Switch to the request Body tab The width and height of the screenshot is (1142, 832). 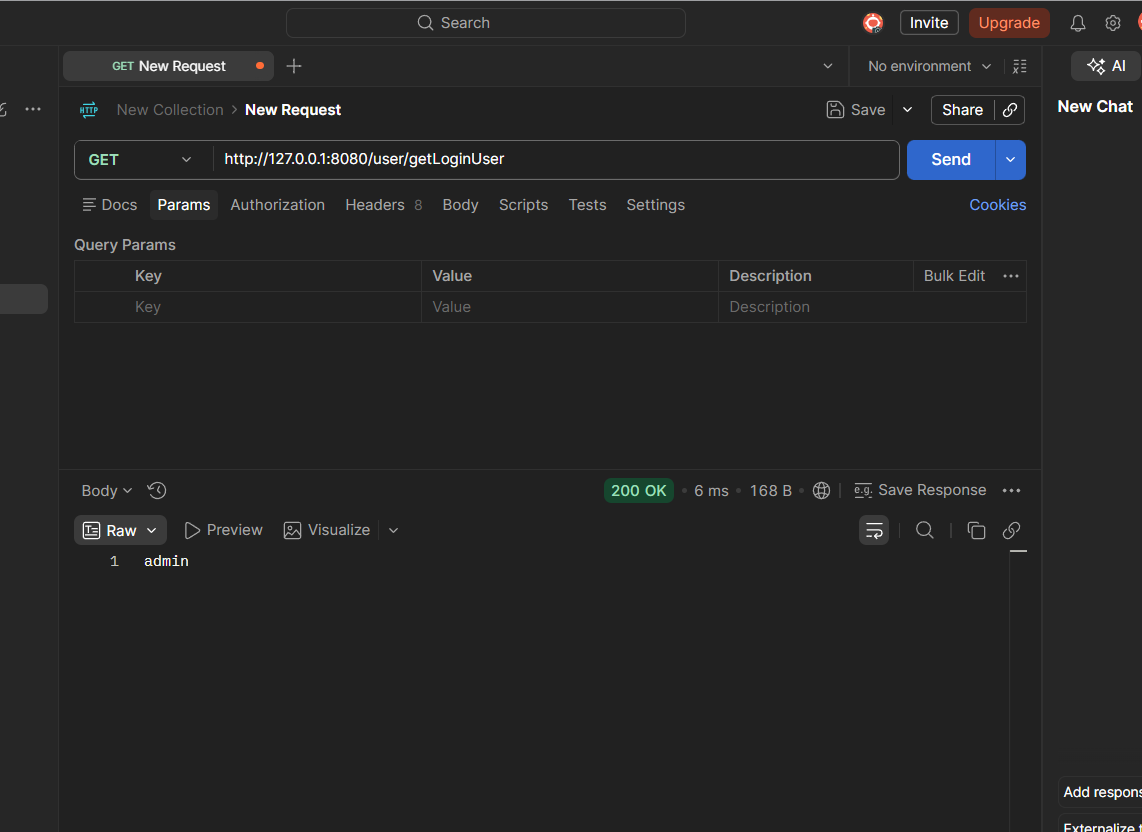pos(460,205)
